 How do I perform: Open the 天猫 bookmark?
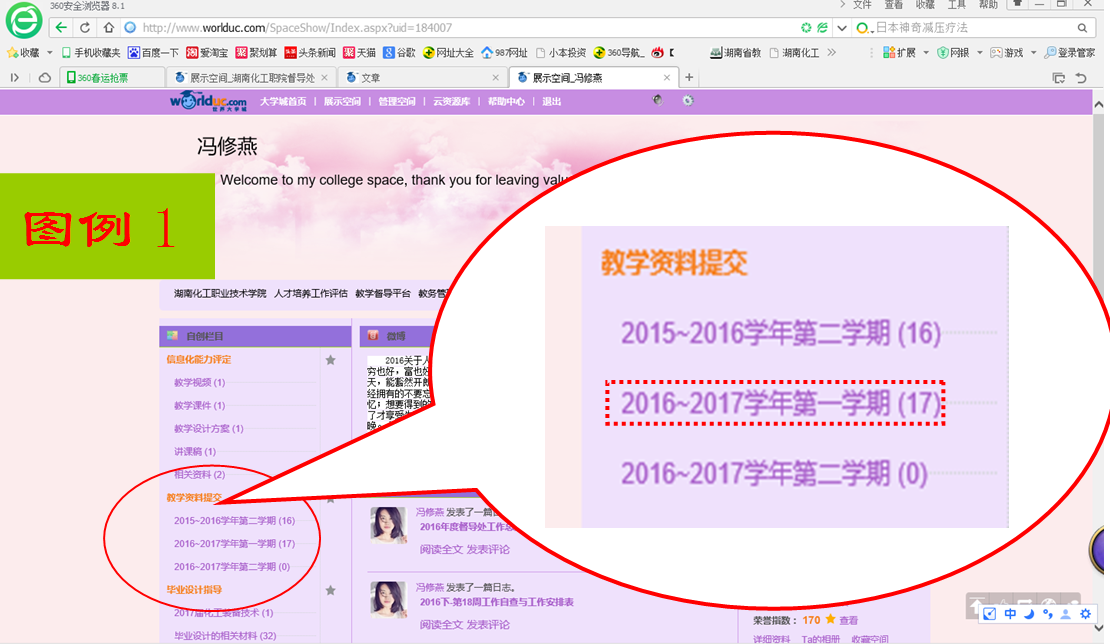[360, 52]
